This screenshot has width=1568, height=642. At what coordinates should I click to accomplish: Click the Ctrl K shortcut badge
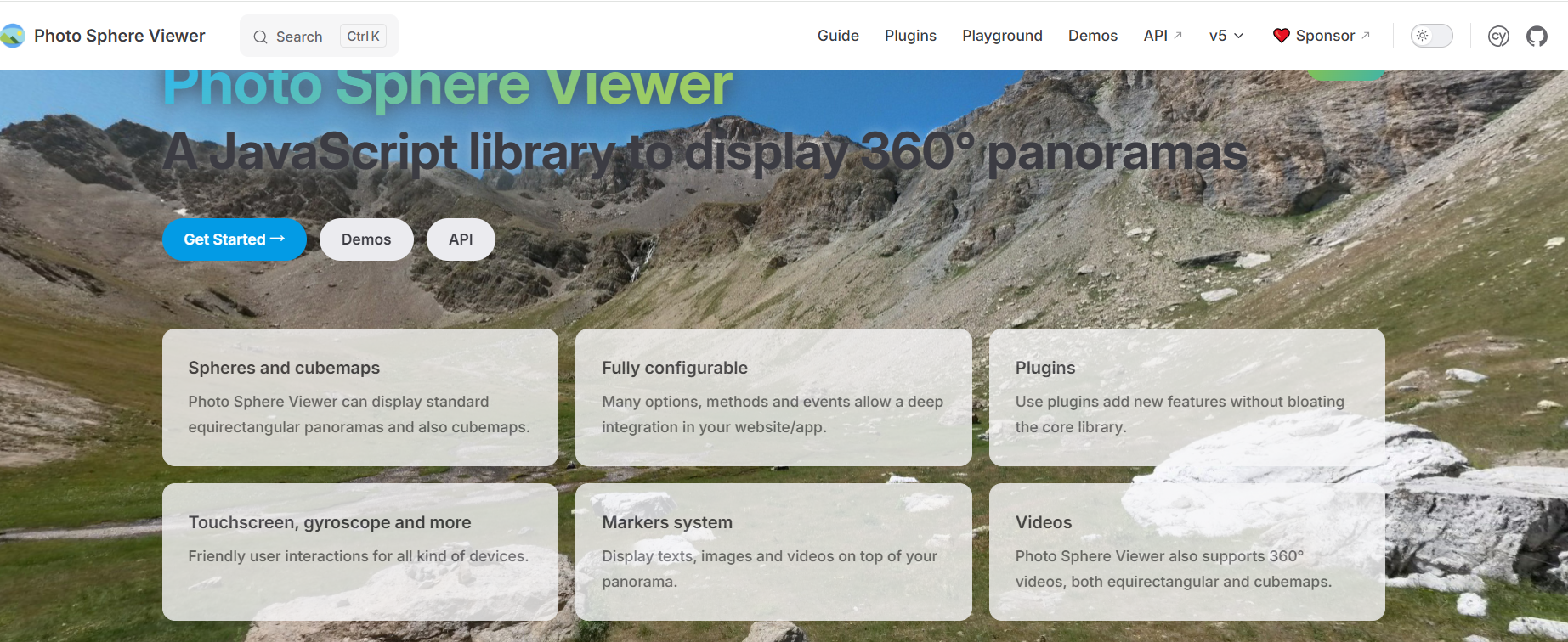pos(363,36)
